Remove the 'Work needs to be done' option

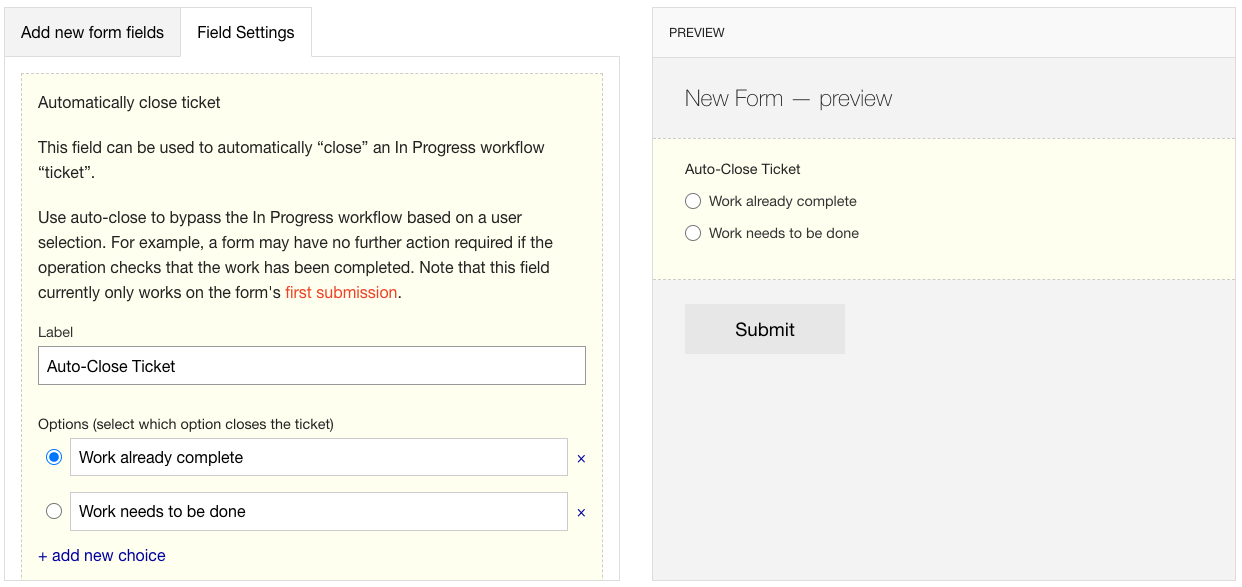[581, 513]
